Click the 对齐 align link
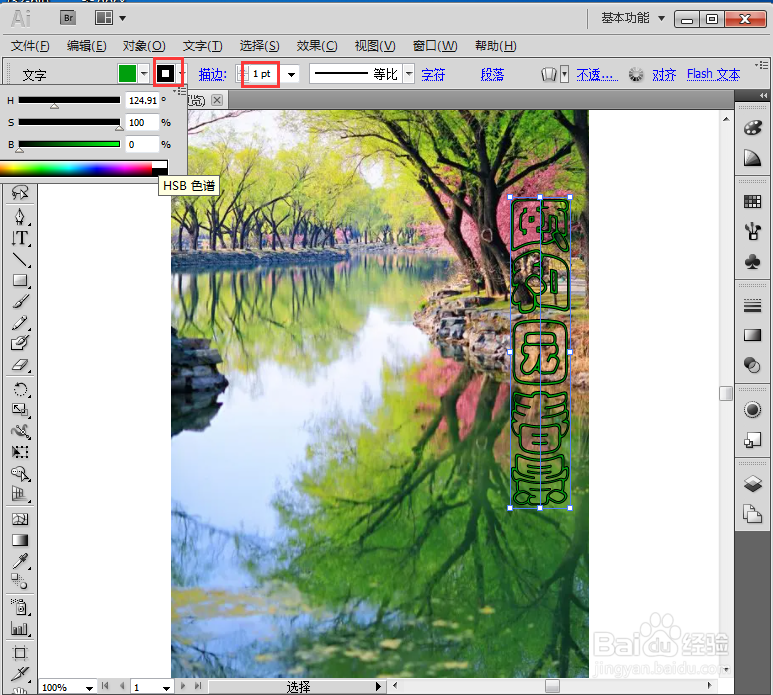Screen dimensions: 773x695 pos(664,74)
